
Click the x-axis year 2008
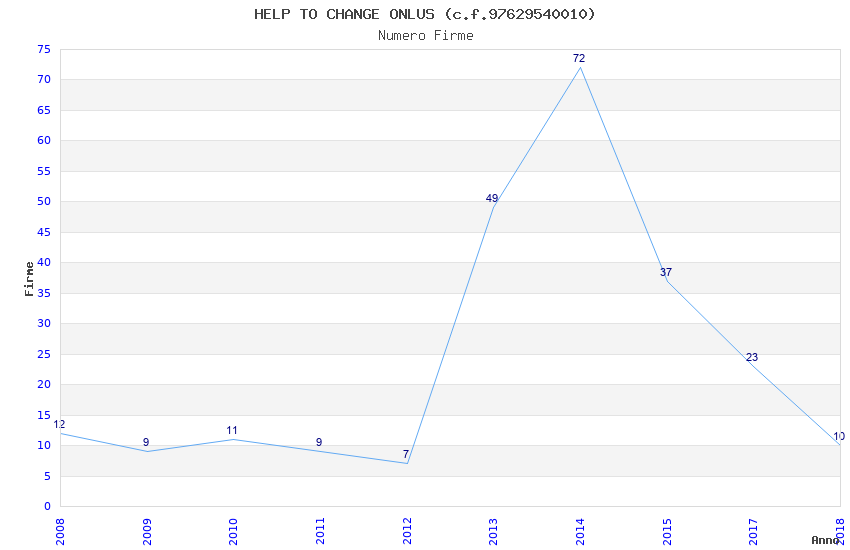[x=60, y=532]
